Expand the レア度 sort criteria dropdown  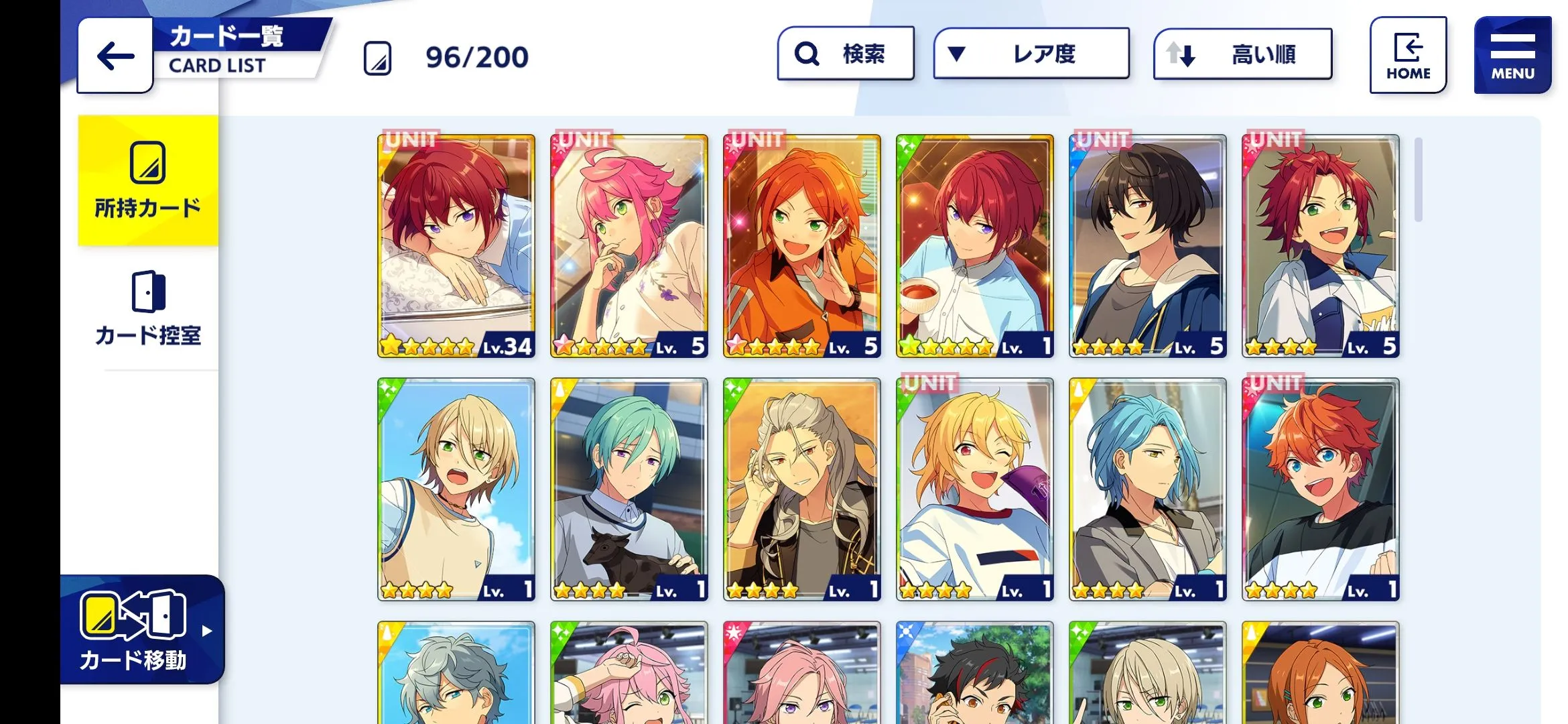(1031, 54)
